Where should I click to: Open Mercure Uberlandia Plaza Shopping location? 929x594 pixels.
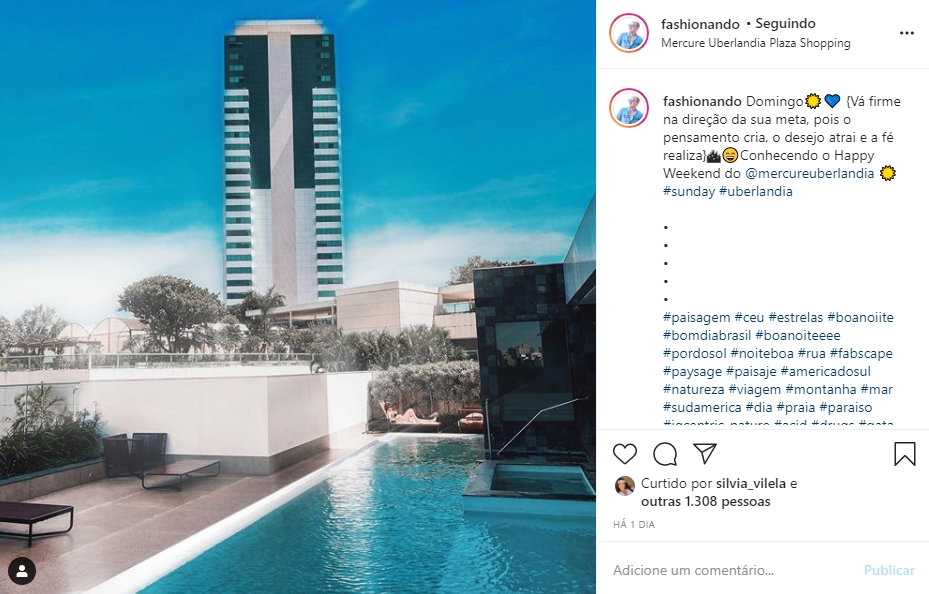click(755, 43)
